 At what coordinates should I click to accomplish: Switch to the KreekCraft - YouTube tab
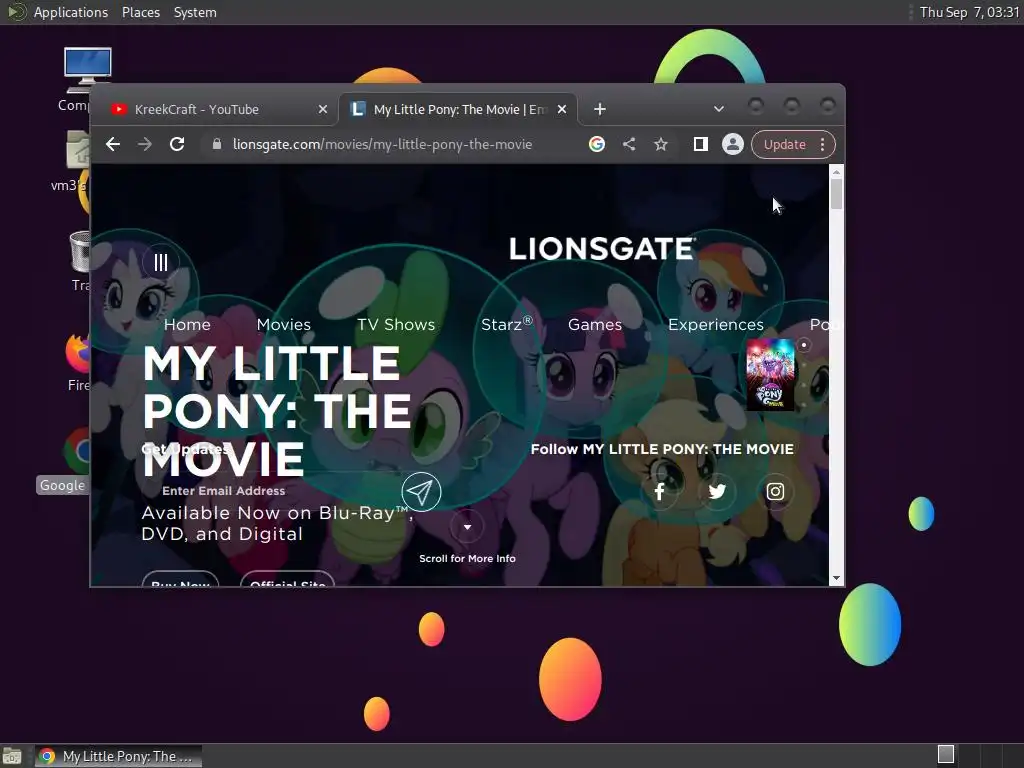tap(214, 109)
